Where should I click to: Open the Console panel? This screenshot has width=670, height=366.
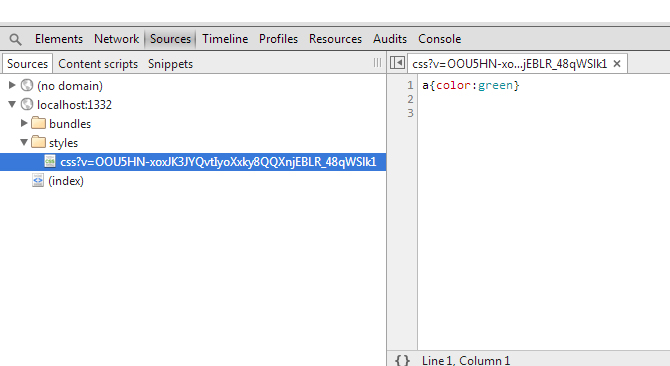click(439, 39)
